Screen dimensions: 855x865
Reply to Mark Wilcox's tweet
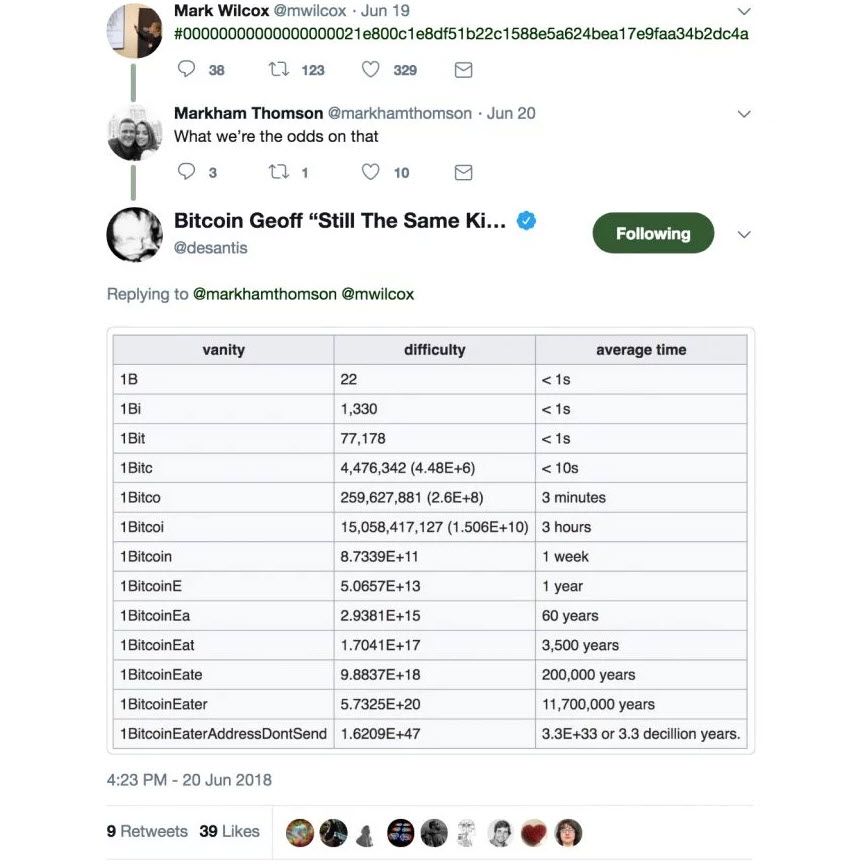tap(186, 70)
